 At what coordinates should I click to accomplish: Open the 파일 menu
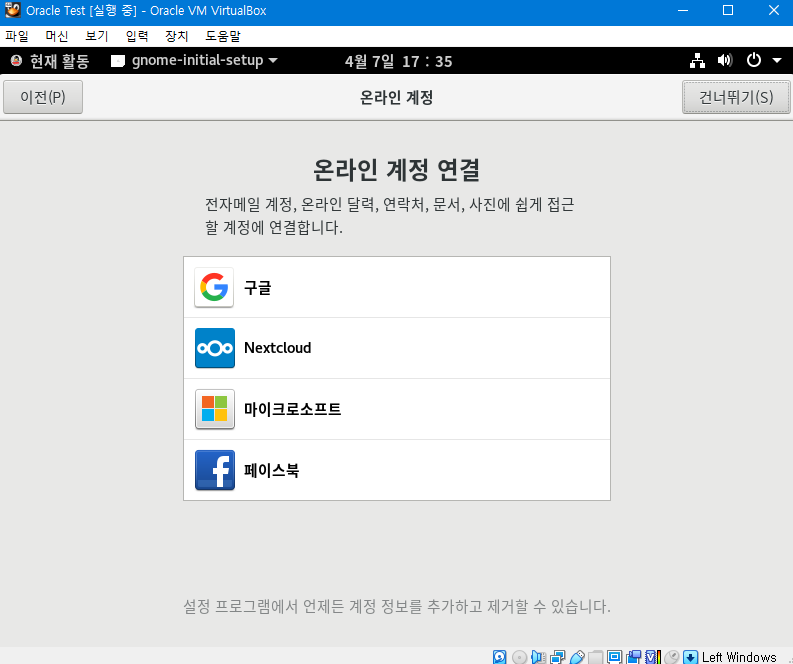(x=17, y=36)
